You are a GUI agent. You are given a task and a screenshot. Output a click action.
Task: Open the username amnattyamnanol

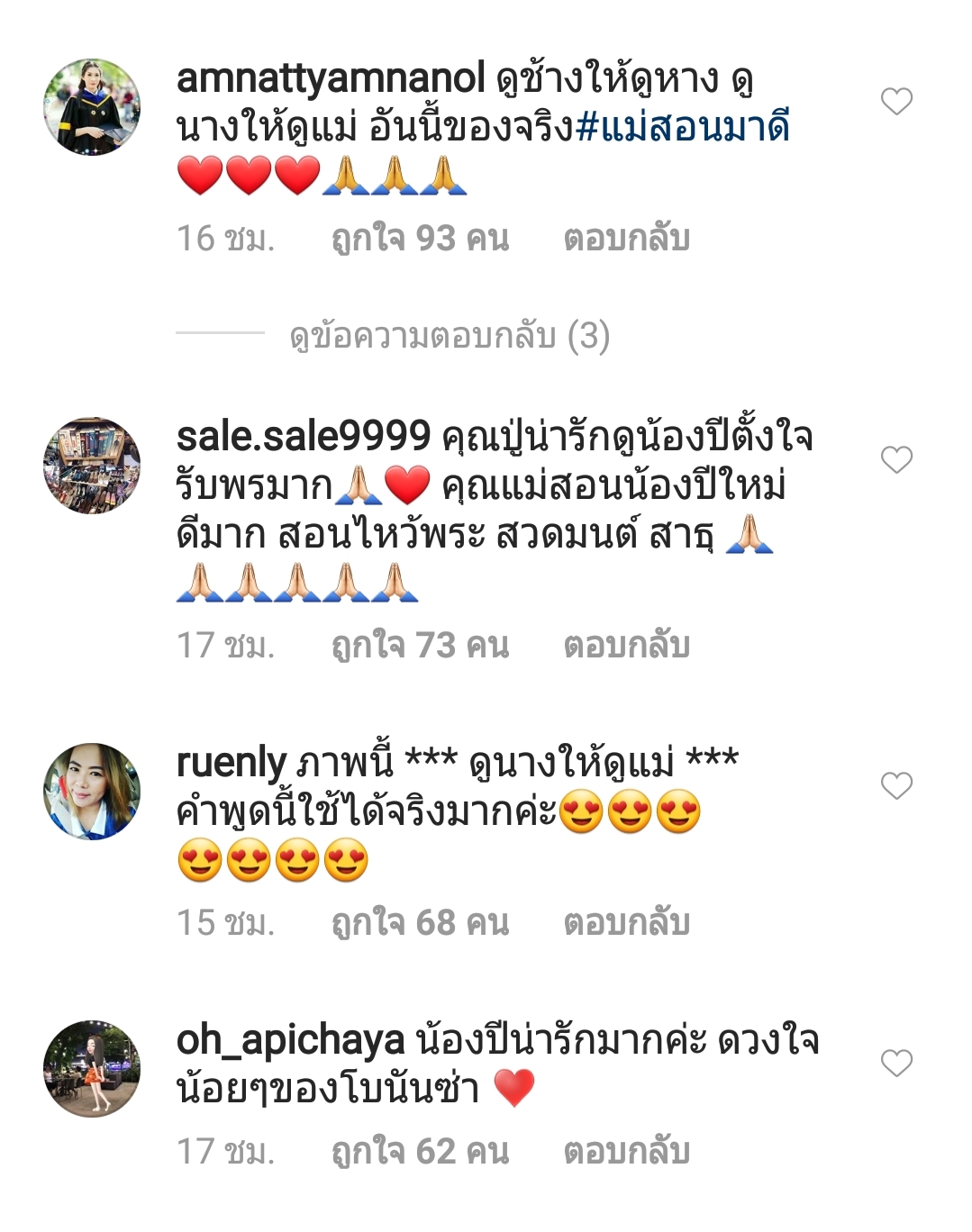[331, 79]
